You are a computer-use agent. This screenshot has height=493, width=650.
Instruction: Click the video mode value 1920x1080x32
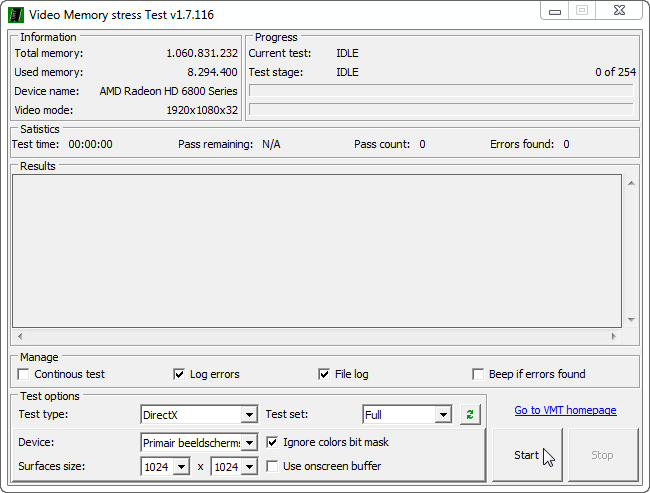coord(202,110)
